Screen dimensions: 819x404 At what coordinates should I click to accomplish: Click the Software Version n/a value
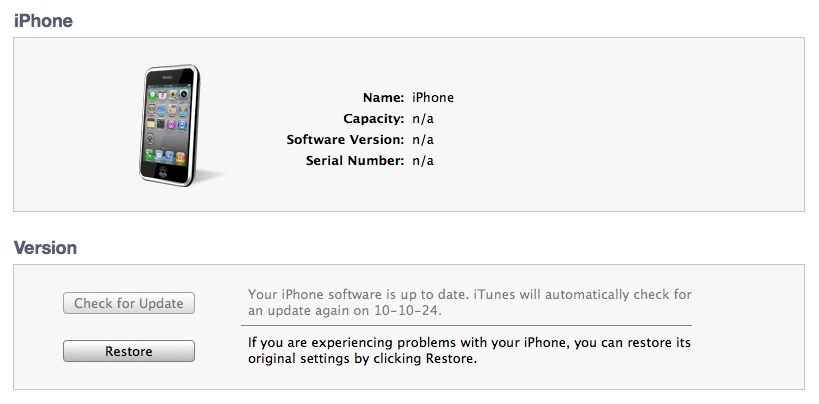coord(423,140)
